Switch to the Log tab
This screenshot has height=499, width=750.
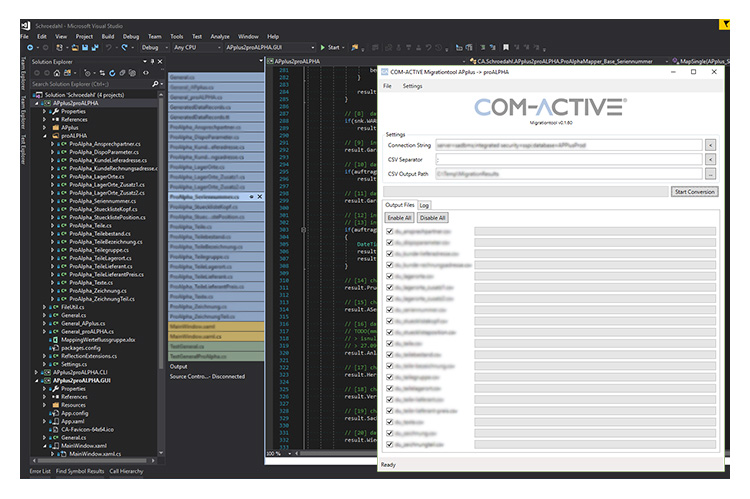point(424,205)
